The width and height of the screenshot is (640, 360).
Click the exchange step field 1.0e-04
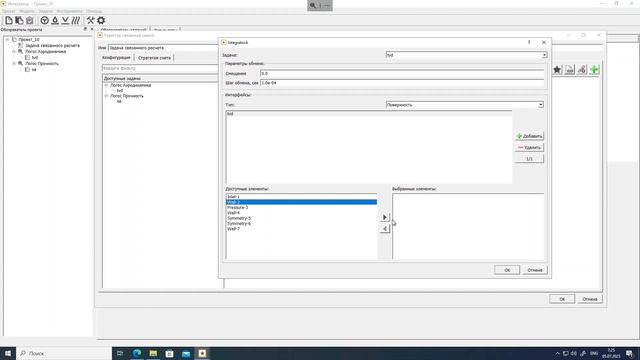pyautogui.click(x=402, y=83)
